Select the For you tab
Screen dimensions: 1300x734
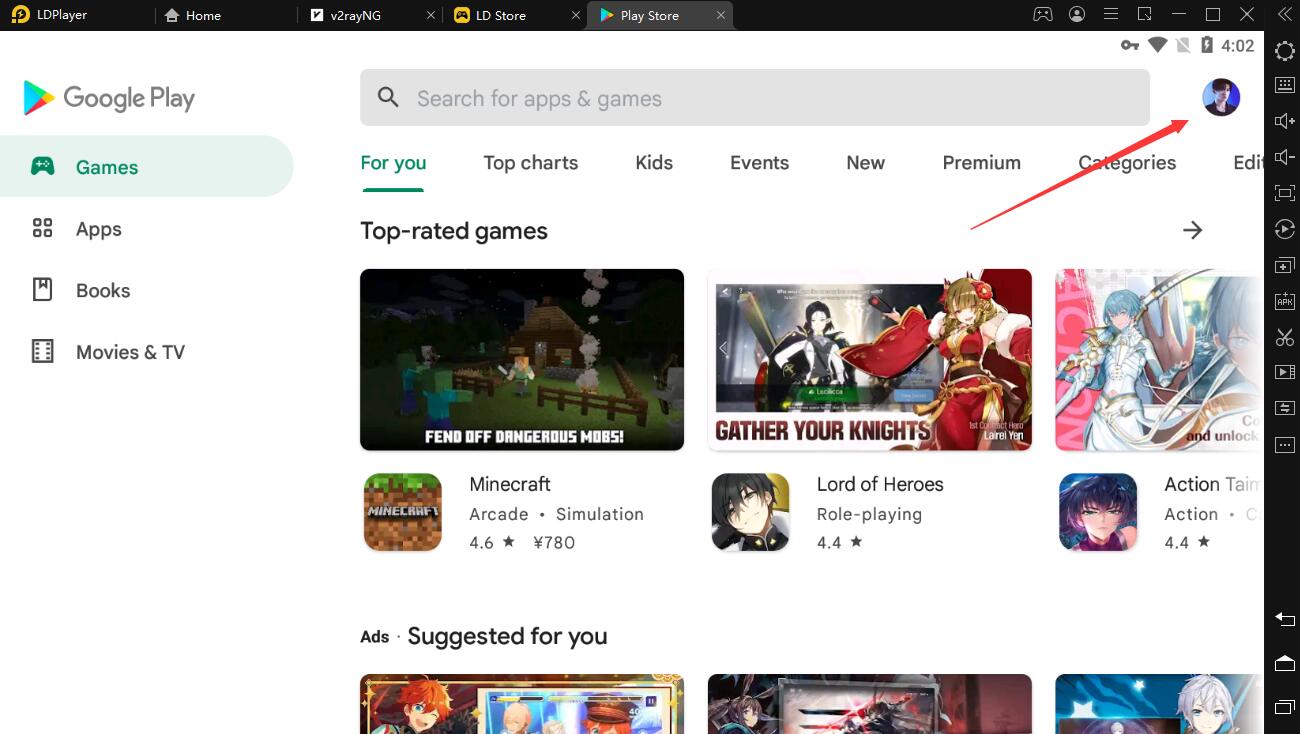393,163
